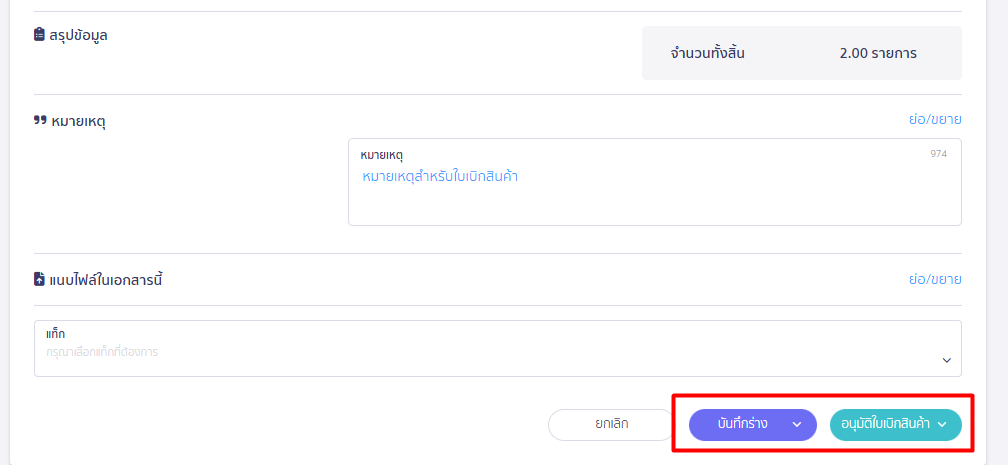Click the แท็ก field label
The height and width of the screenshot is (465, 1008).
56,333
